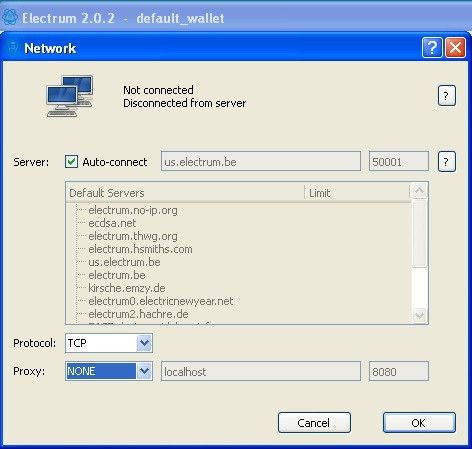Click the proxy host field localhost

[261, 371]
